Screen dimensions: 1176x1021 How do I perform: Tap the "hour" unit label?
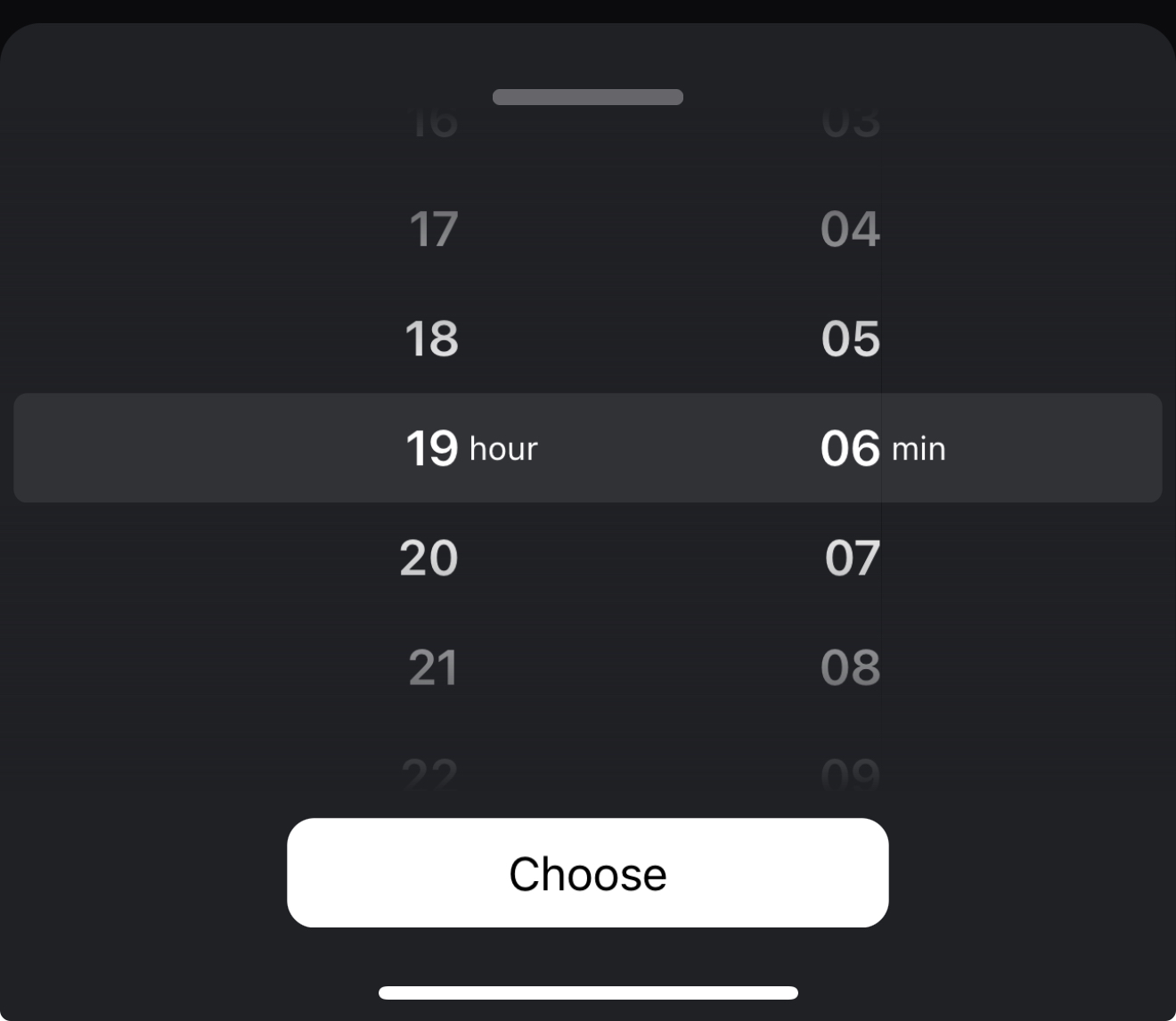click(503, 449)
